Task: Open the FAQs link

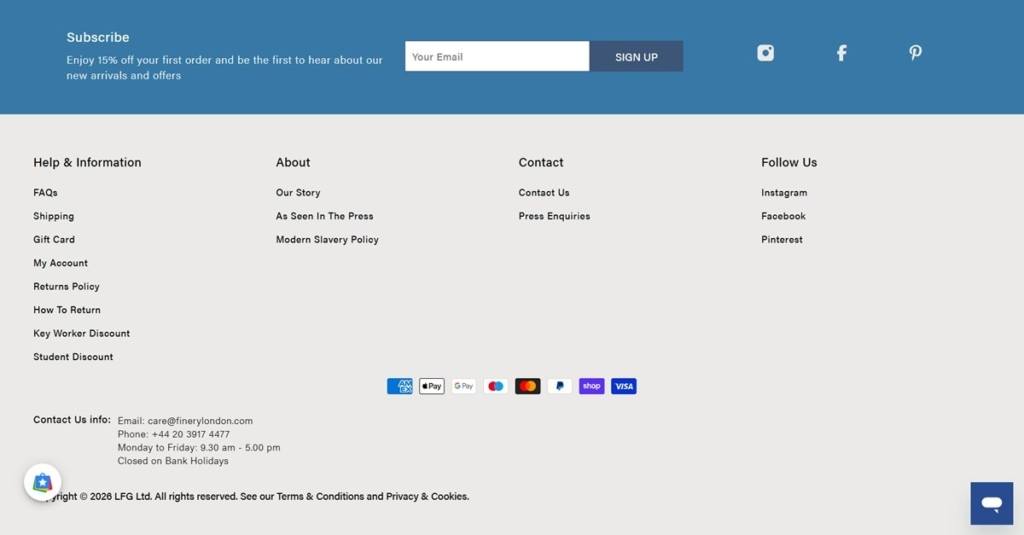Action: (x=45, y=193)
